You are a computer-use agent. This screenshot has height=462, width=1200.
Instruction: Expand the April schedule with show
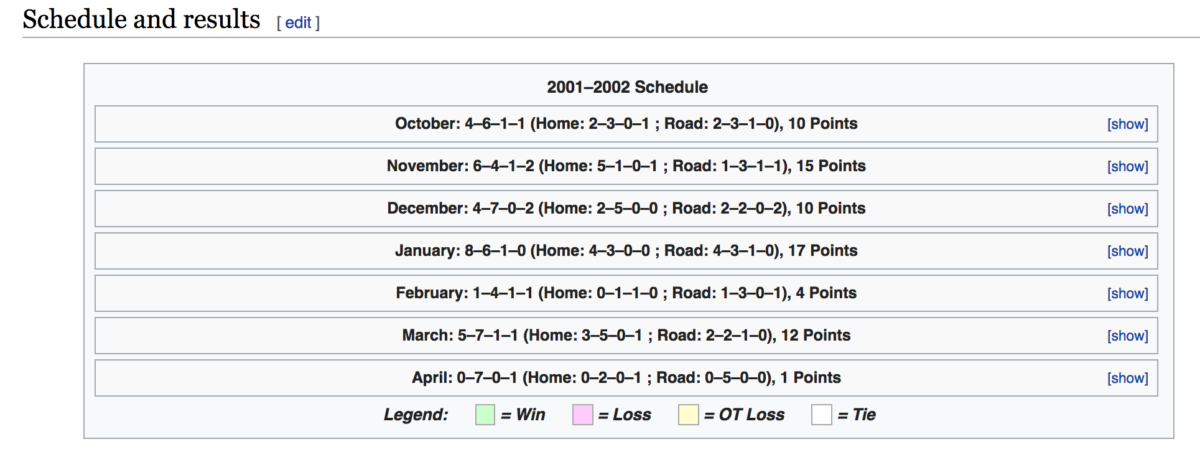(x=1127, y=378)
